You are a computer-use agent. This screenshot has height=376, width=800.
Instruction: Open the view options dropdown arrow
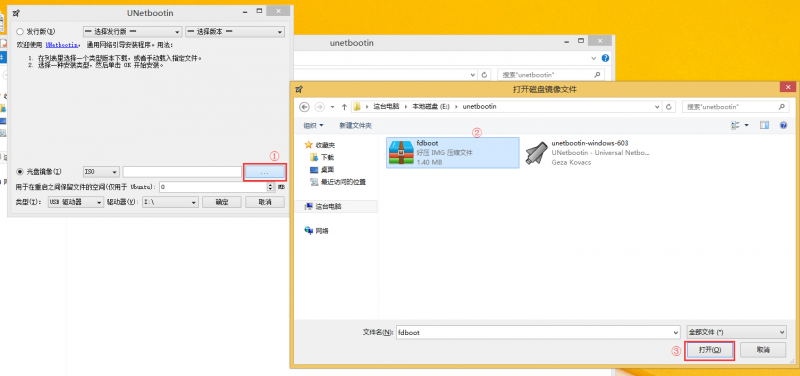tap(746, 126)
